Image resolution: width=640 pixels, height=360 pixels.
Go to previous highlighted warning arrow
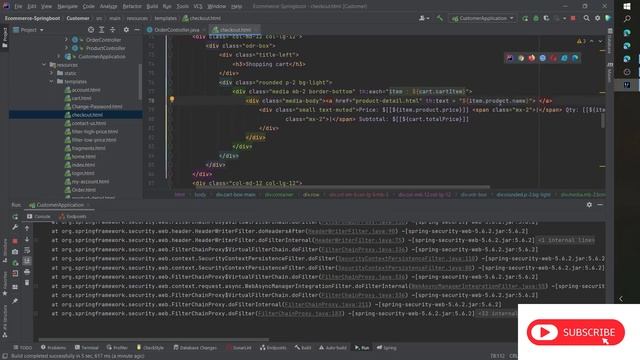[x=591, y=41]
